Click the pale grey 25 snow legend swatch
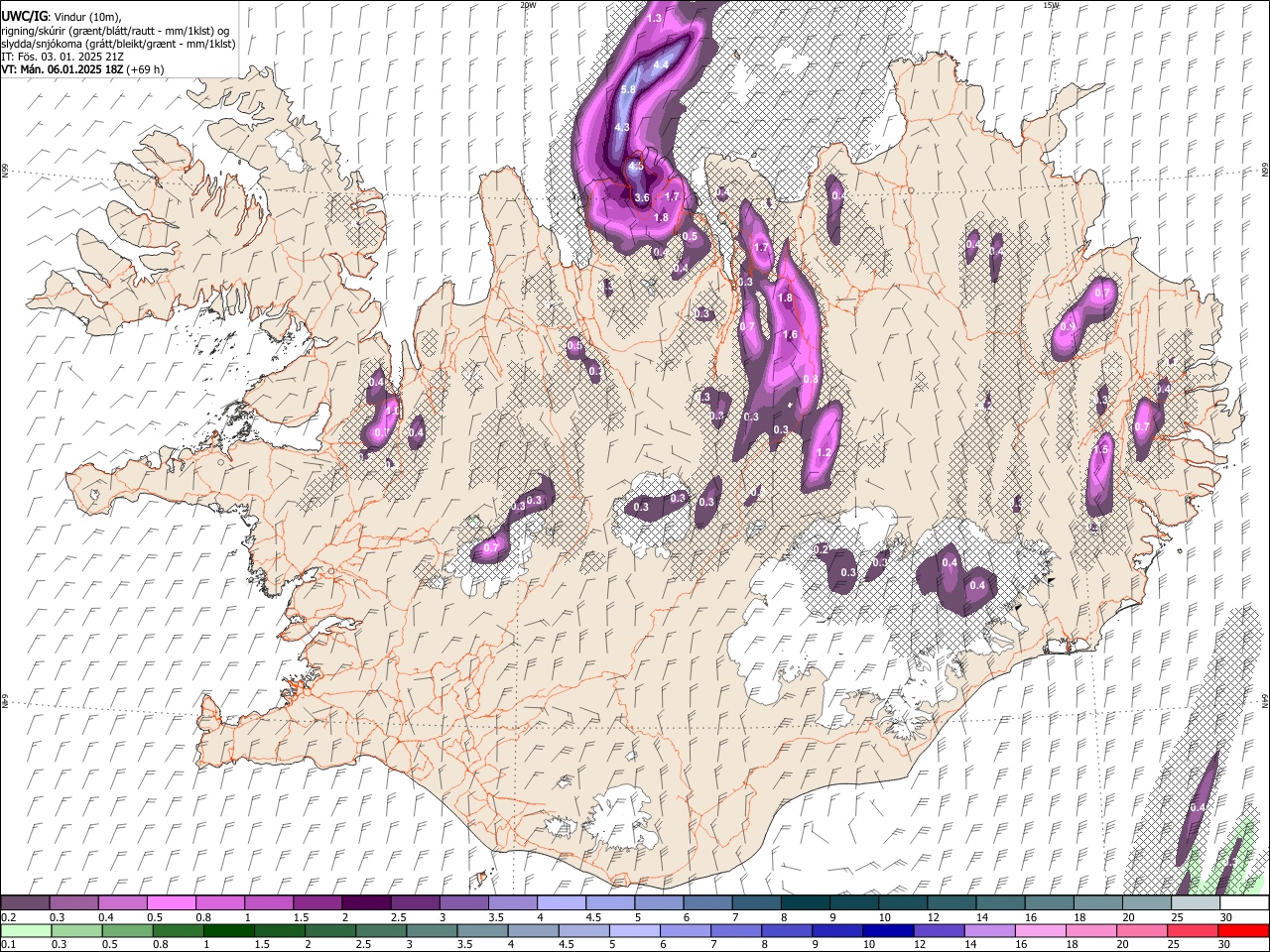This screenshot has height=952, width=1270. tap(1196, 903)
